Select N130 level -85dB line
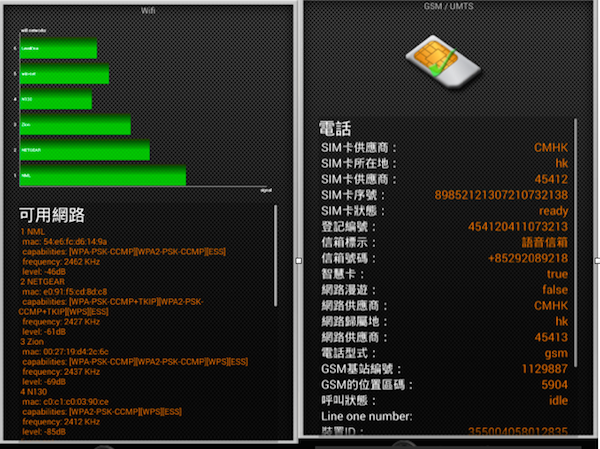Screen dimensions: 600x449 coord(44,431)
